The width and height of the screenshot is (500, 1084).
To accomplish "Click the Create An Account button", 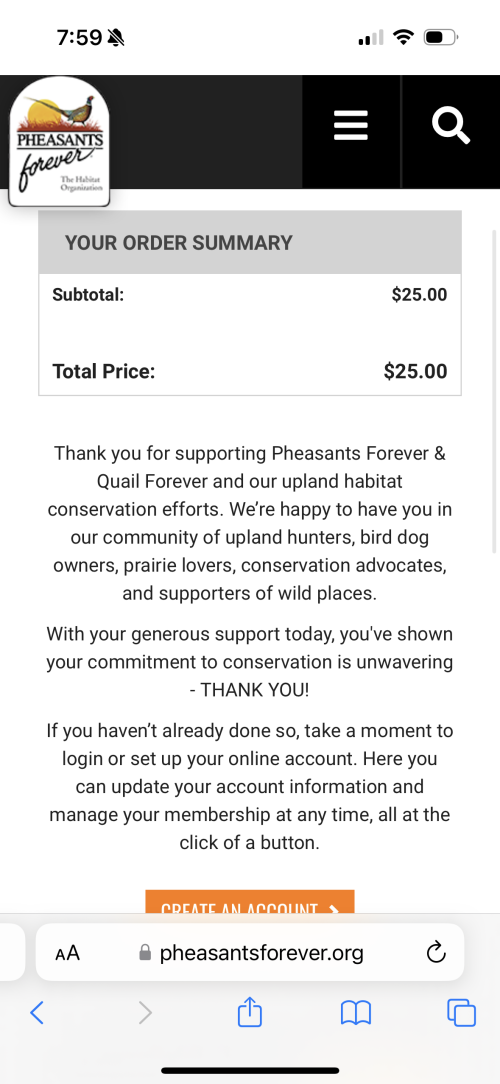I will pos(250,901).
